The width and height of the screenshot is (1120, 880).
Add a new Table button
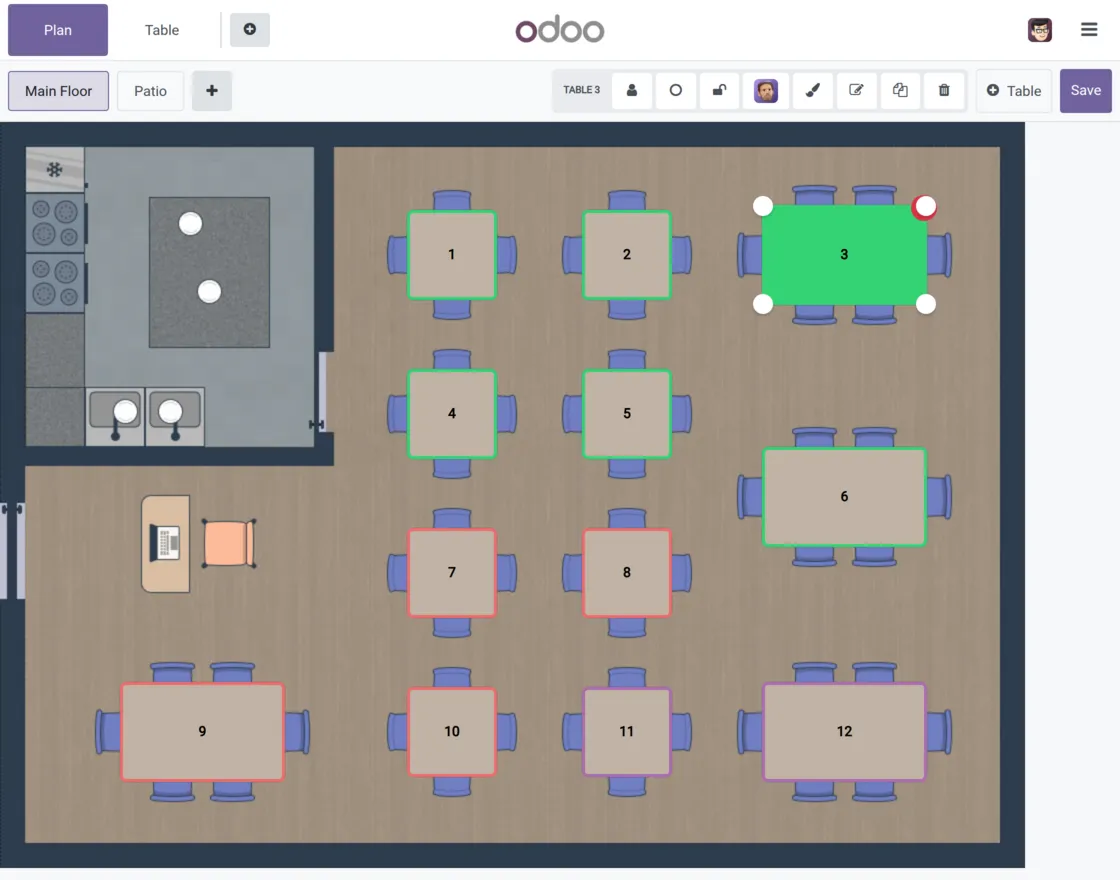pos(1014,91)
